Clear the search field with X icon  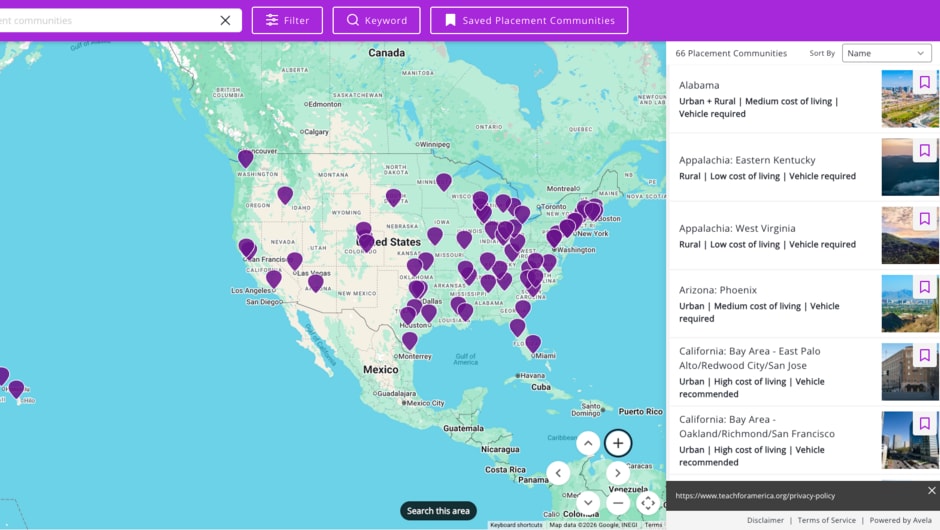(x=225, y=20)
